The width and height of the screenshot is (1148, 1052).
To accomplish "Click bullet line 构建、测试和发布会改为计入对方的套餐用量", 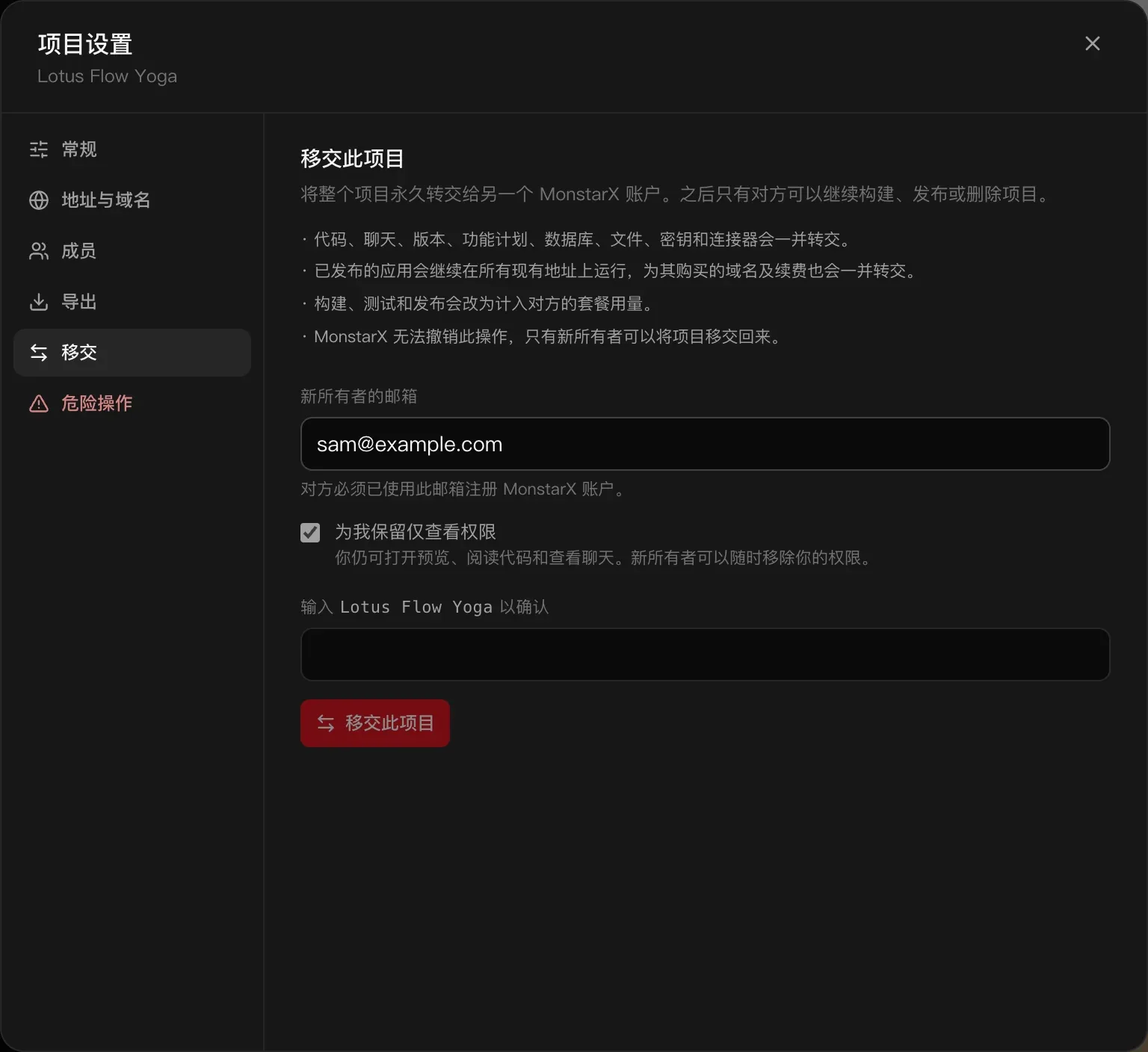I will pos(478,303).
